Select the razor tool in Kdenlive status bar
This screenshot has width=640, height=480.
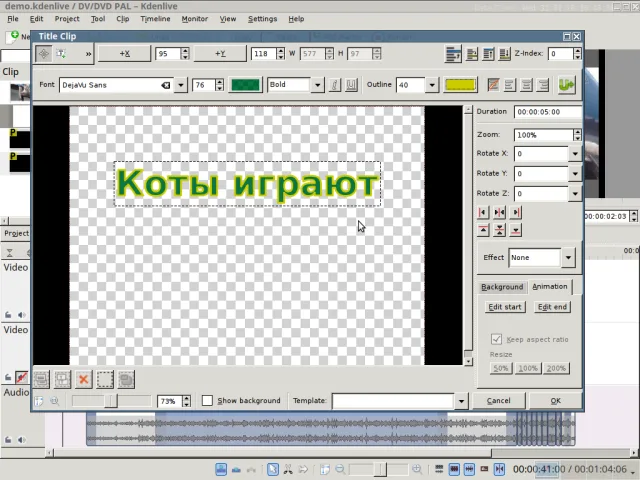tap(288, 469)
